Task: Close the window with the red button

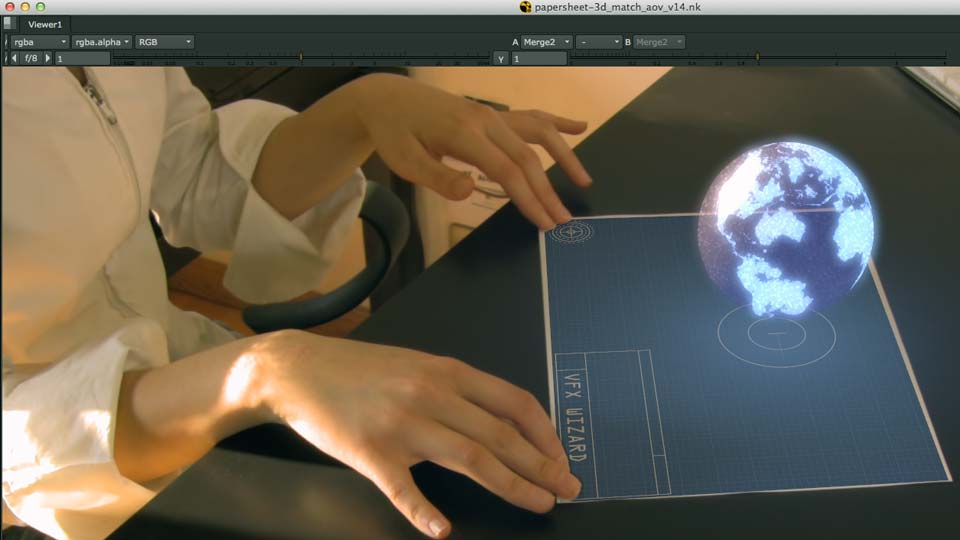Action: point(10,7)
